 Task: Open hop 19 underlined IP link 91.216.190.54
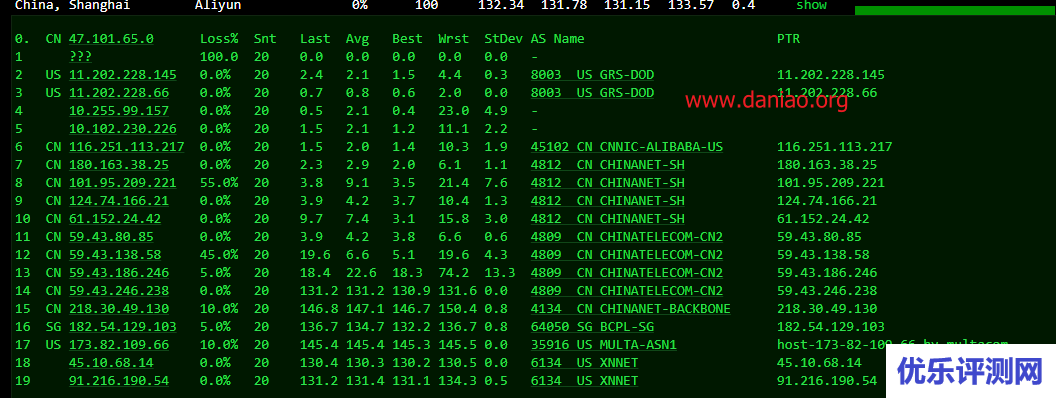coord(119,380)
